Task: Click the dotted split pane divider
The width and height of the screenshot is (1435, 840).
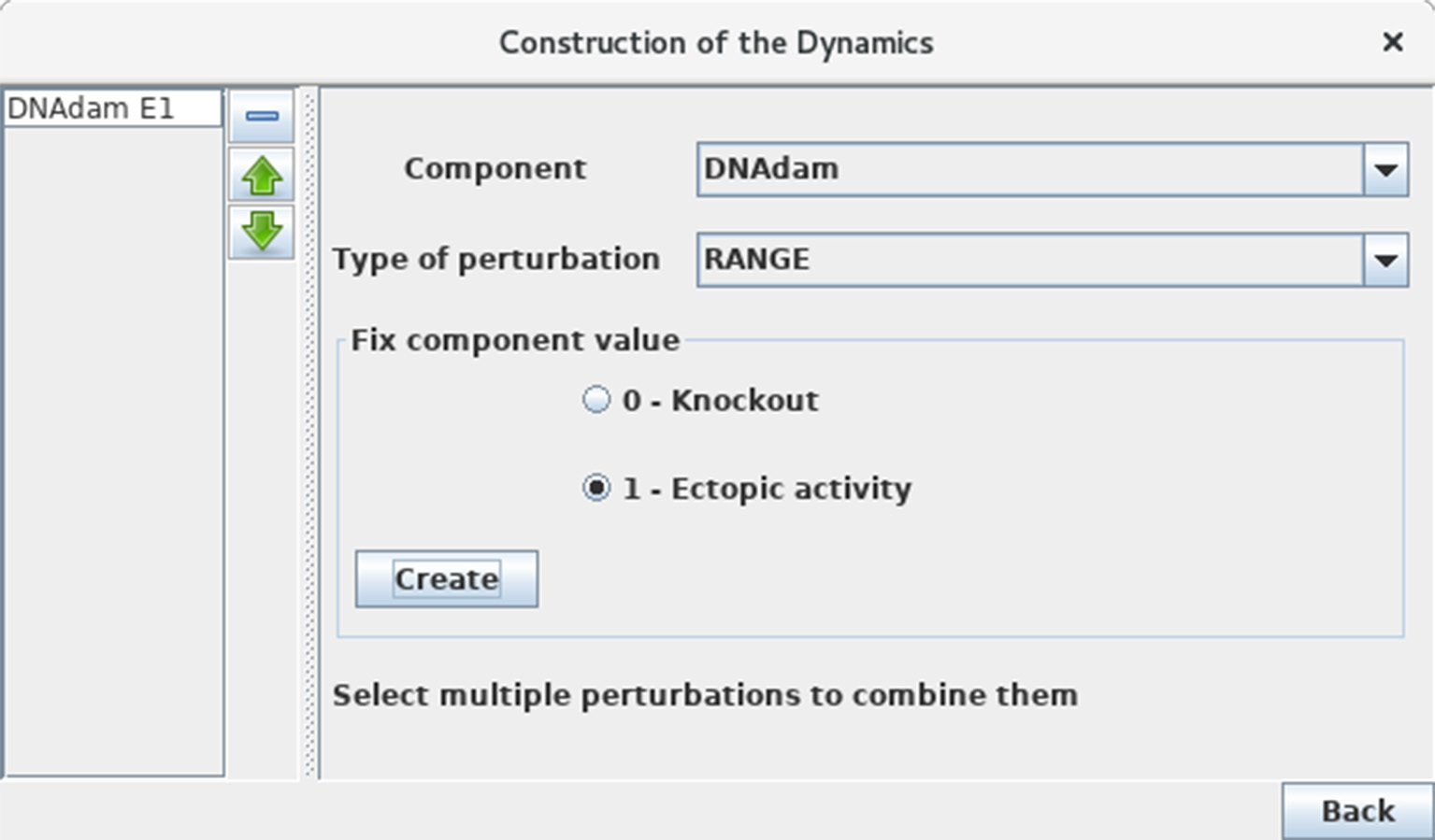Action: coord(309,432)
